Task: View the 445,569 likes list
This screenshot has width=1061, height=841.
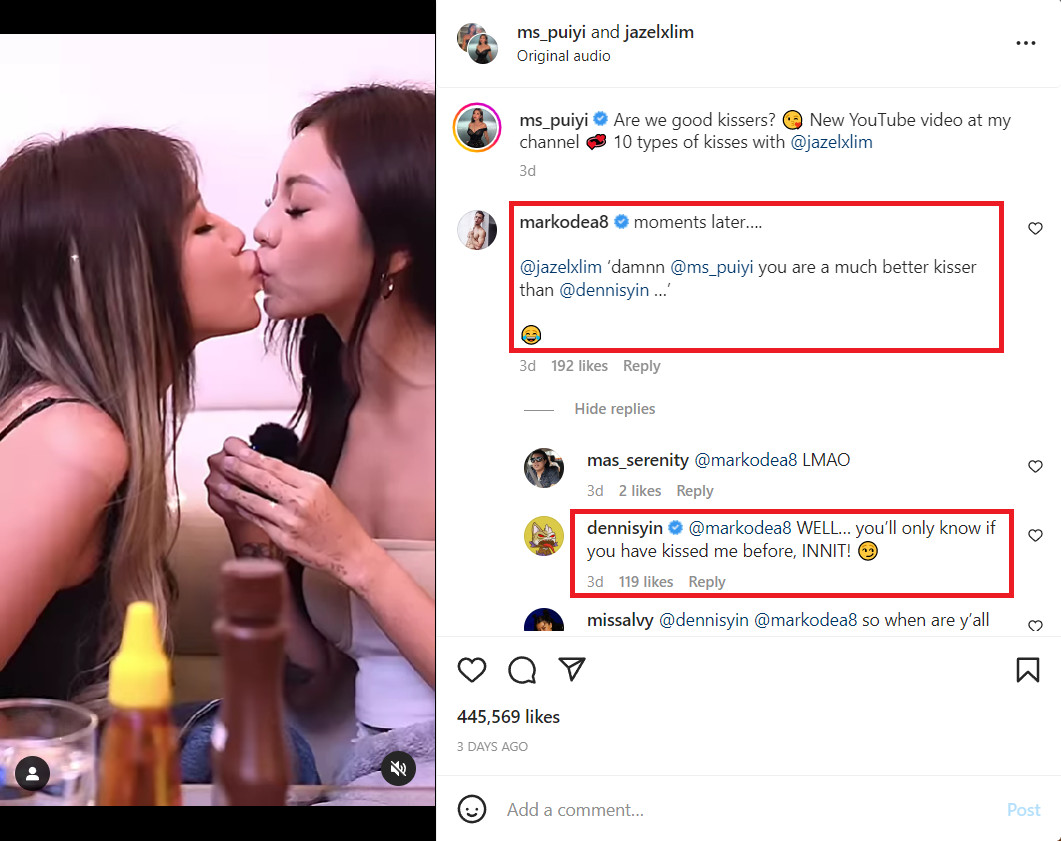Action: tap(508, 717)
